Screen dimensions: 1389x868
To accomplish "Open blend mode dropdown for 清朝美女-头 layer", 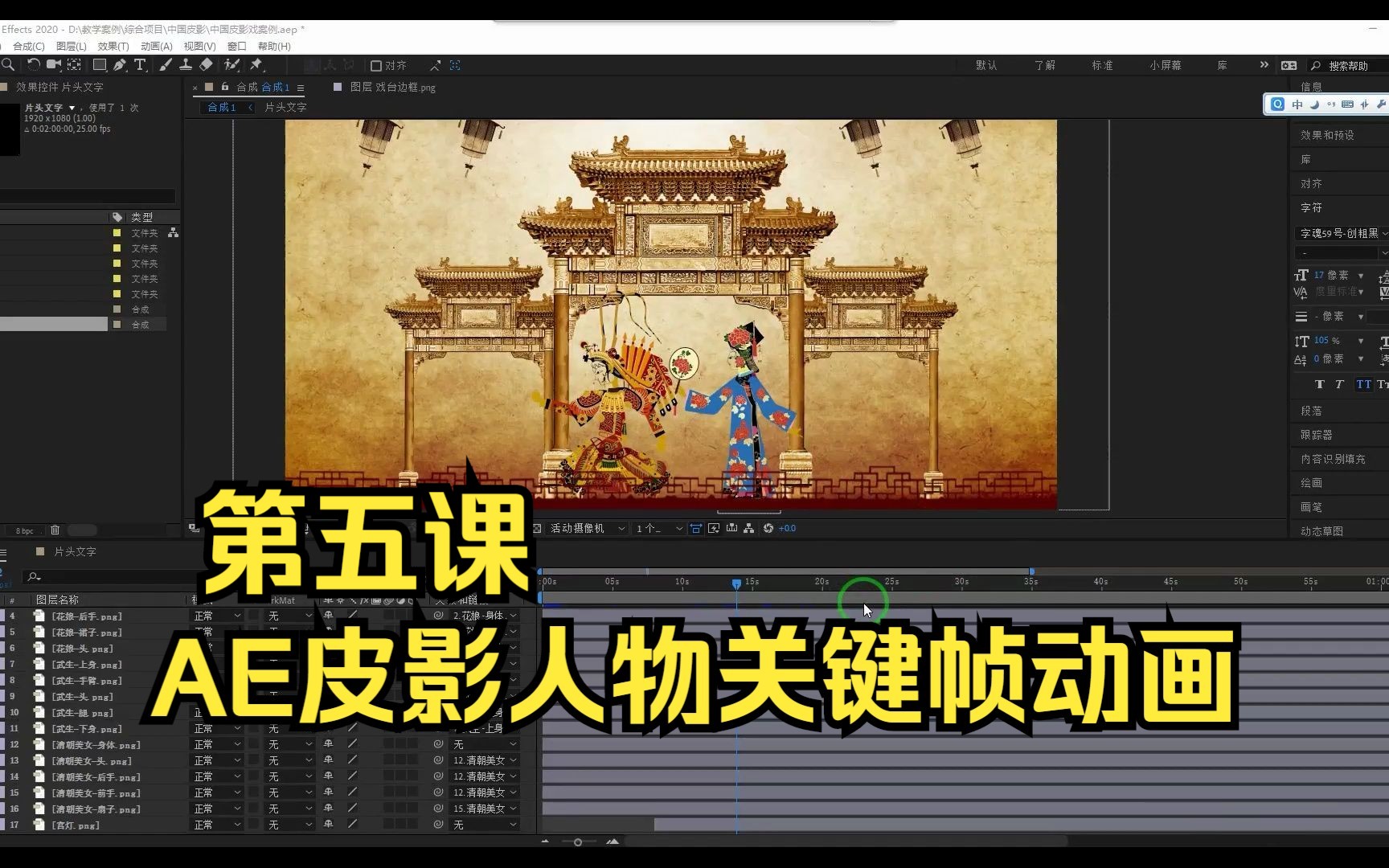I will point(216,760).
